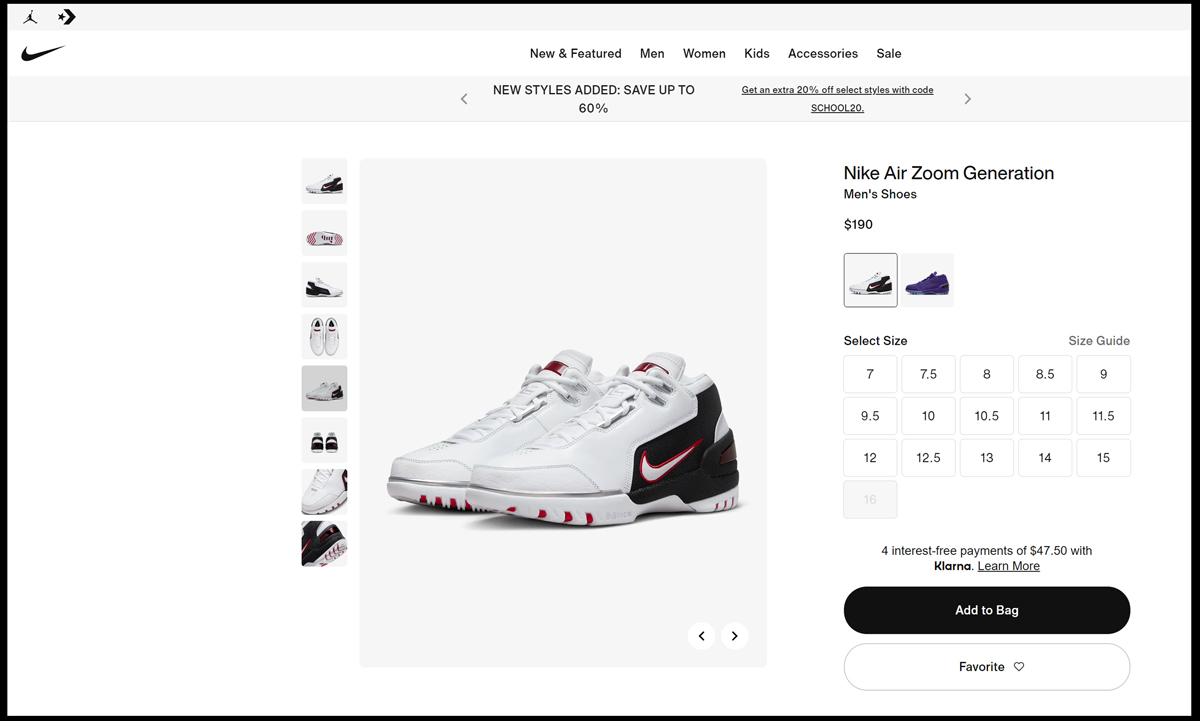Select size 7

(870, 374)
